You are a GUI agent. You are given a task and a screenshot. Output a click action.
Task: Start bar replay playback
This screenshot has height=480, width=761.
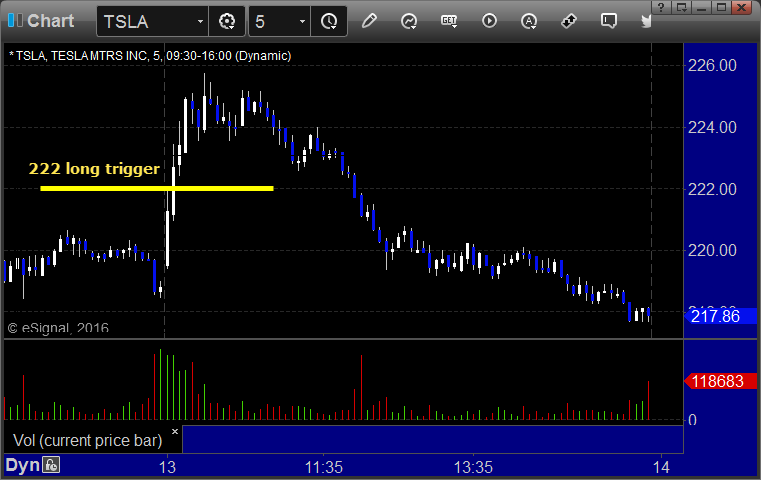point(489,21)
